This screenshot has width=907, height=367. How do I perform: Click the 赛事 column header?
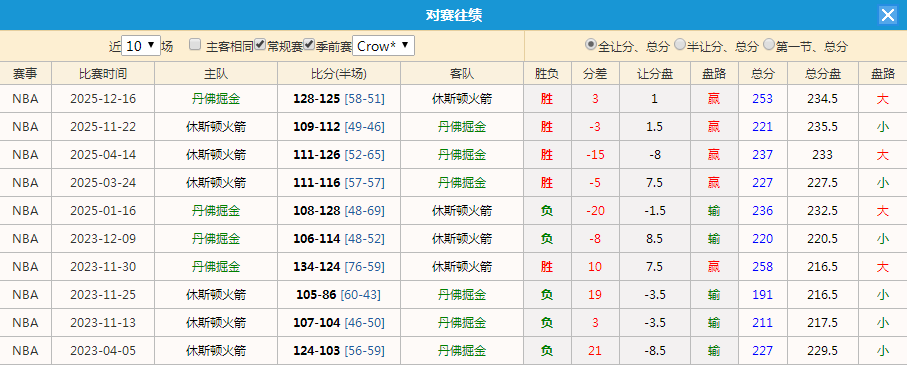point(25,74)
